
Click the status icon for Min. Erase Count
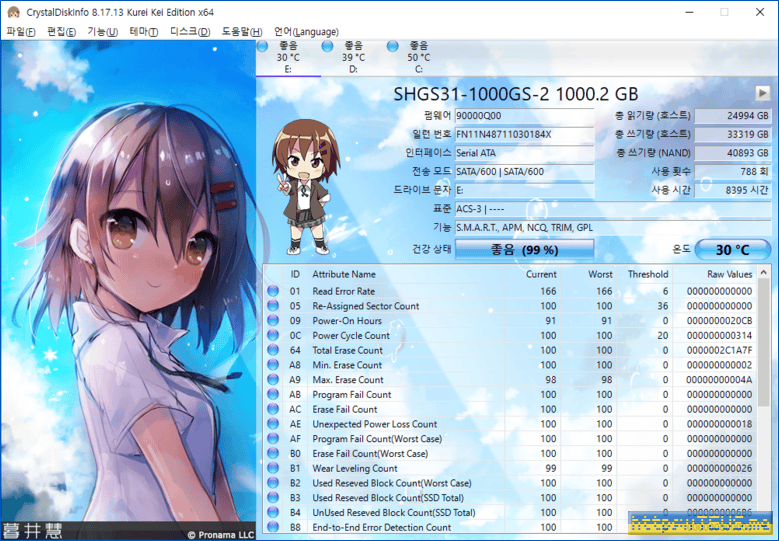tap(273, 365)
